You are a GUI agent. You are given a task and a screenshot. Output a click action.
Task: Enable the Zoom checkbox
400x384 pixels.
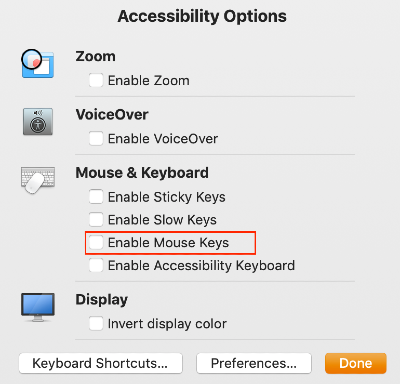click(x=96, y=80)
